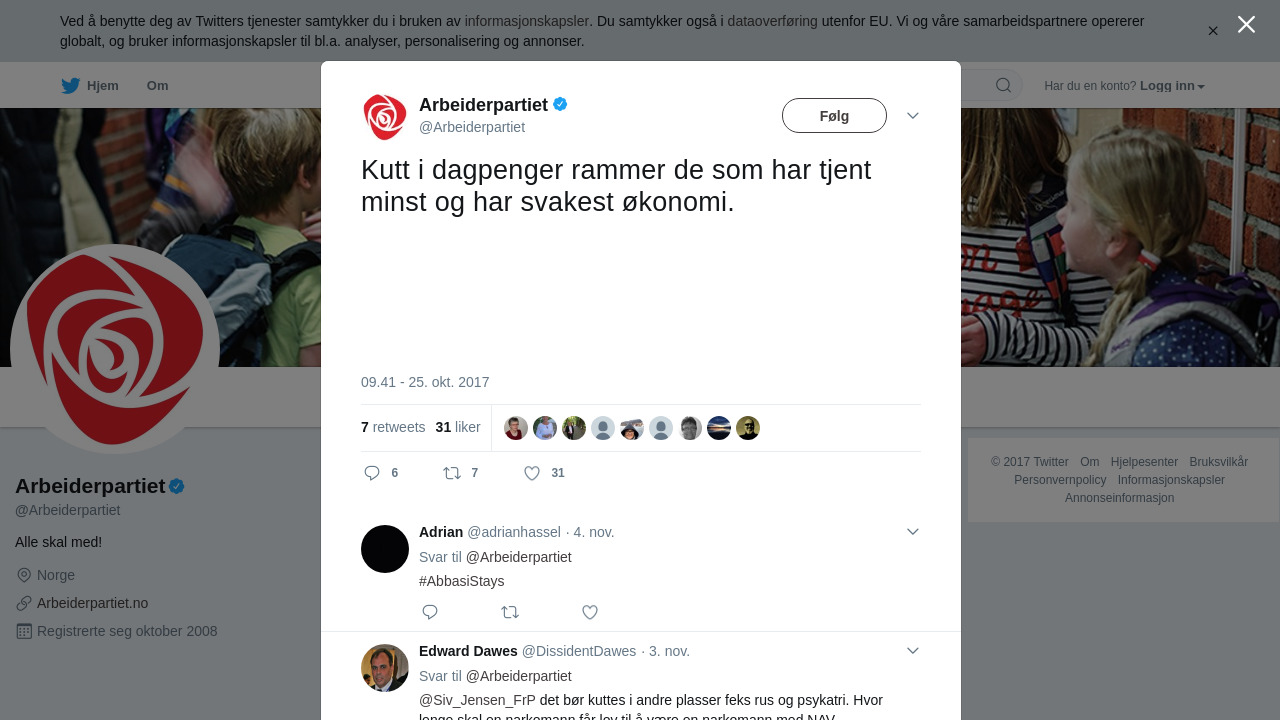Screen dimensions: 1280x720
Task: Click the first liker avatar thumbnail
Action: (x=516, y=428)
